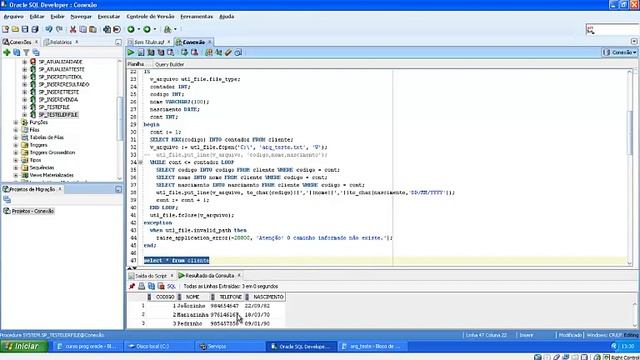Switch to Query Builder tab

169,64
